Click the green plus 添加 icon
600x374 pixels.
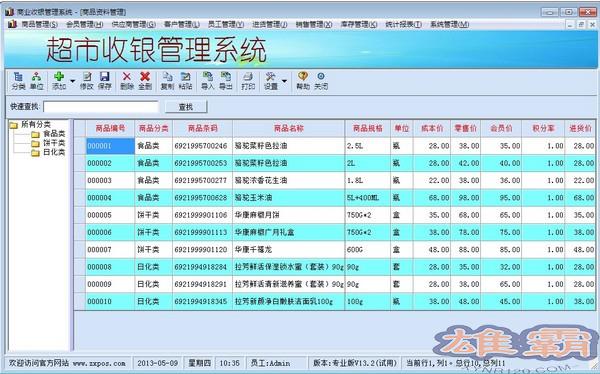[59, 77]
